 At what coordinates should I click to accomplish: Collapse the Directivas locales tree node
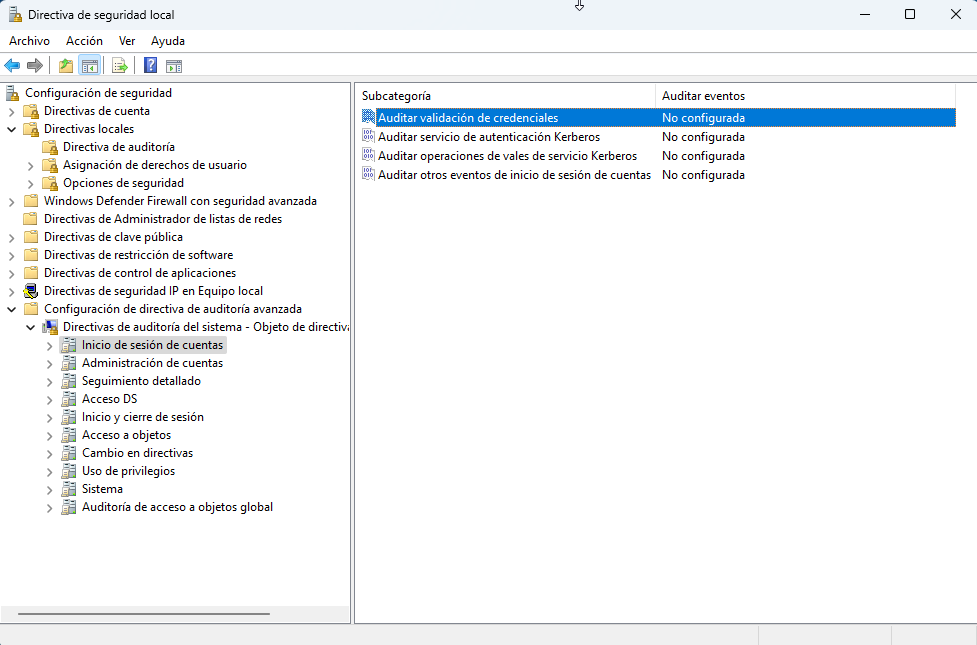pyautogui.click(x=11, y=128)
